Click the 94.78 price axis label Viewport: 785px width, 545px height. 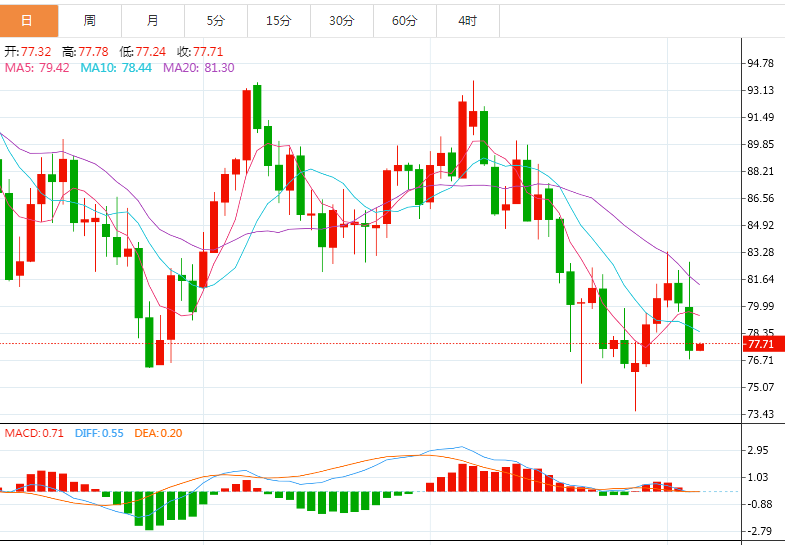pyautogui.click(x=760, y=63)
